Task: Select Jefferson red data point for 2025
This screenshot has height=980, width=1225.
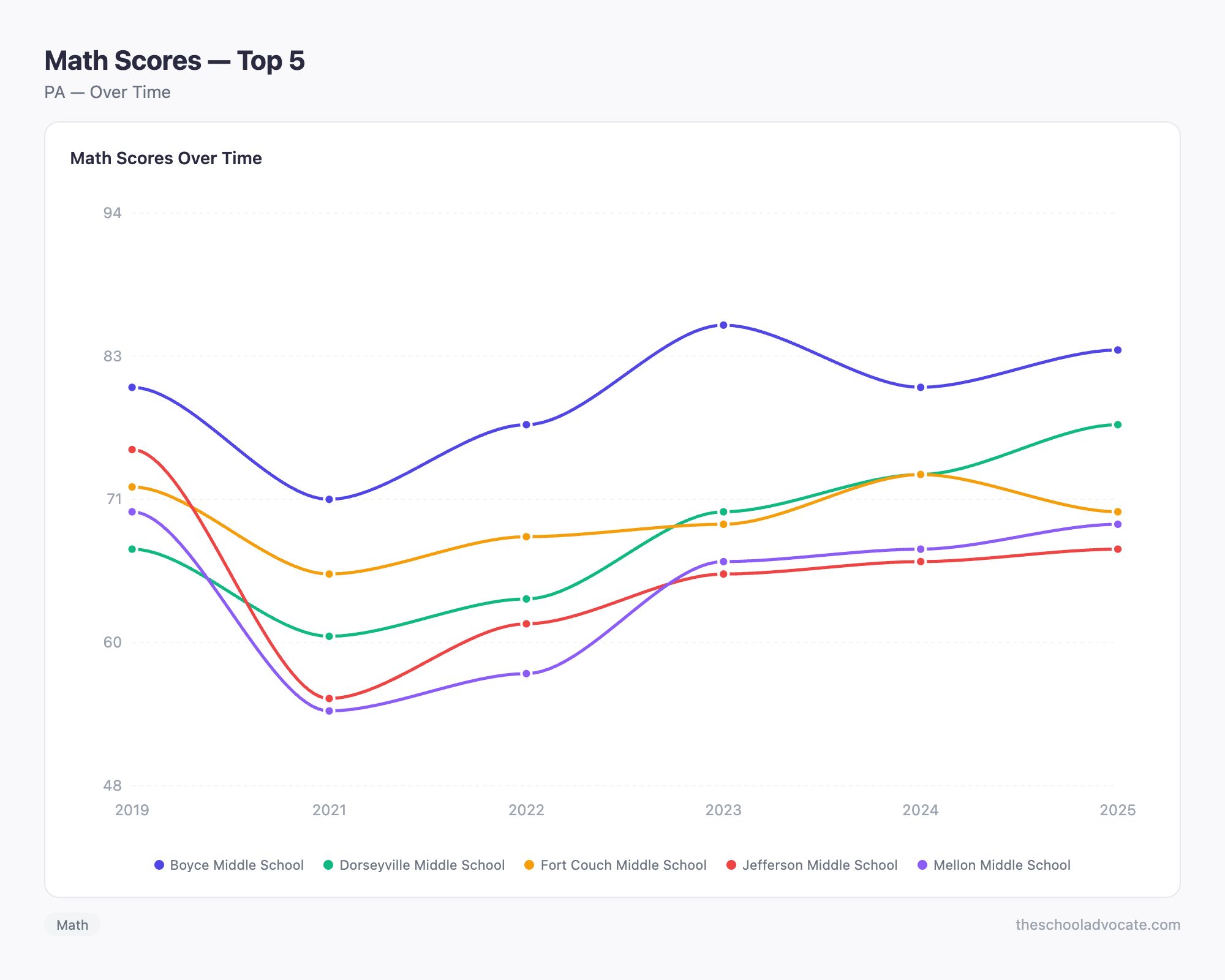Action: pyautogui.click(x=1118, y=549)
